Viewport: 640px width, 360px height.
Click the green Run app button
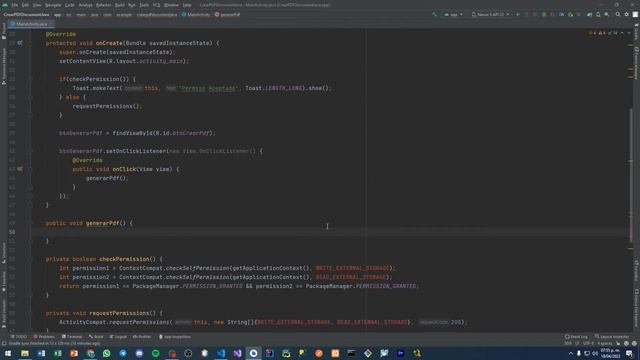coord(518,14)
